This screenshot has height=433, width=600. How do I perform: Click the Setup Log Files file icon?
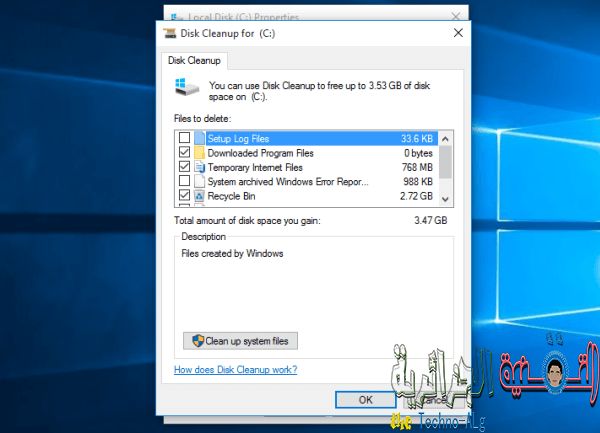199,138
